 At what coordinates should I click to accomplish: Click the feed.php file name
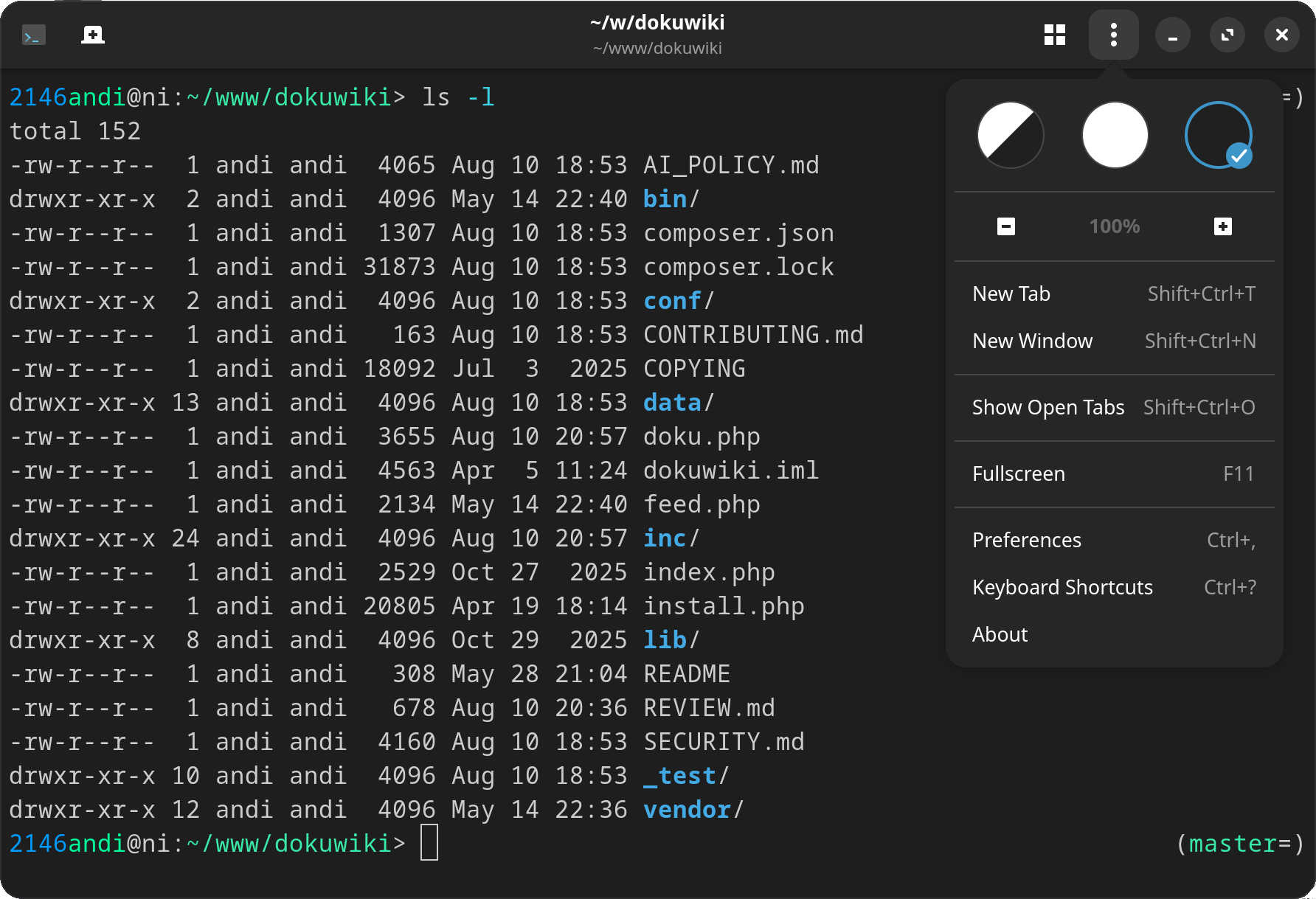point(702,504)
